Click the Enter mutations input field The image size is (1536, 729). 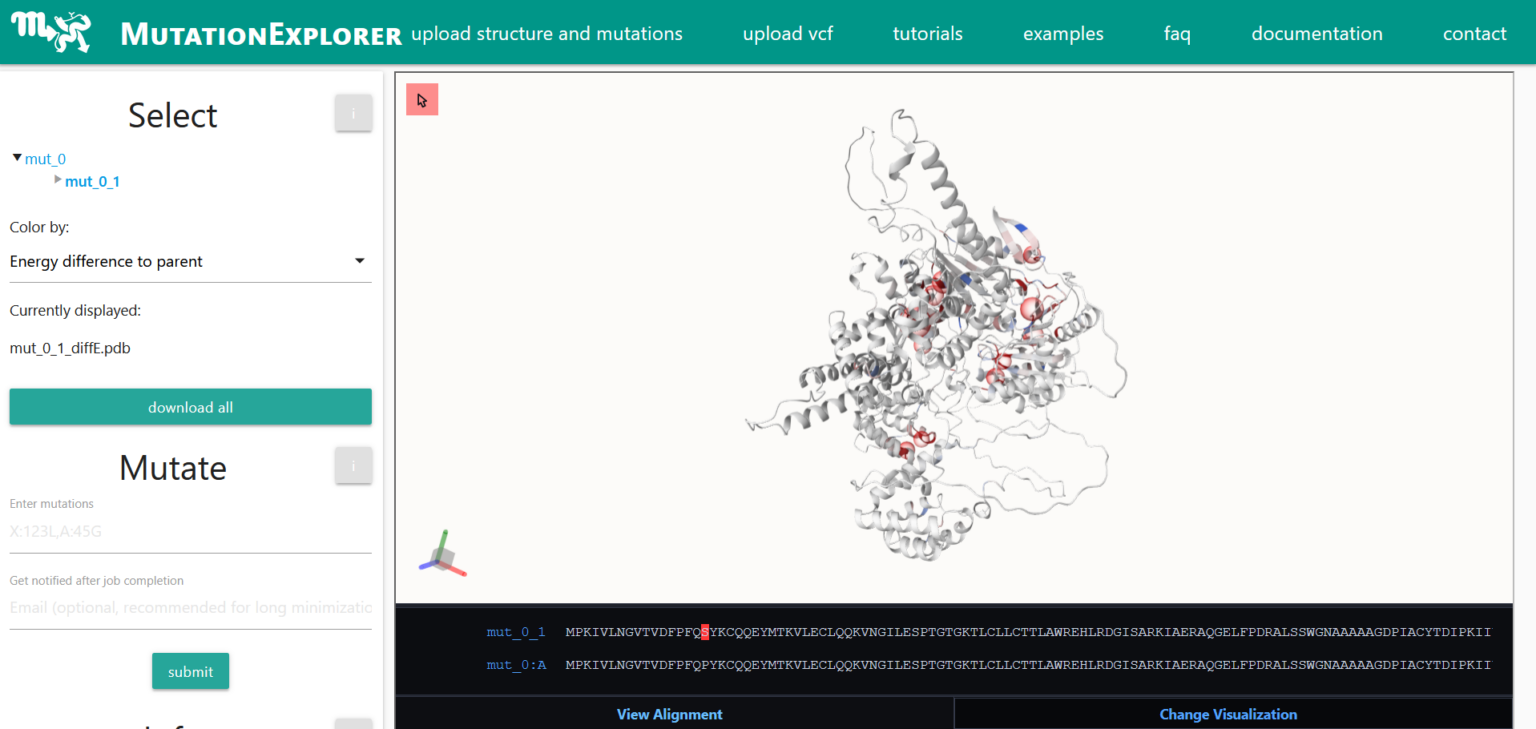pos(190,530)
